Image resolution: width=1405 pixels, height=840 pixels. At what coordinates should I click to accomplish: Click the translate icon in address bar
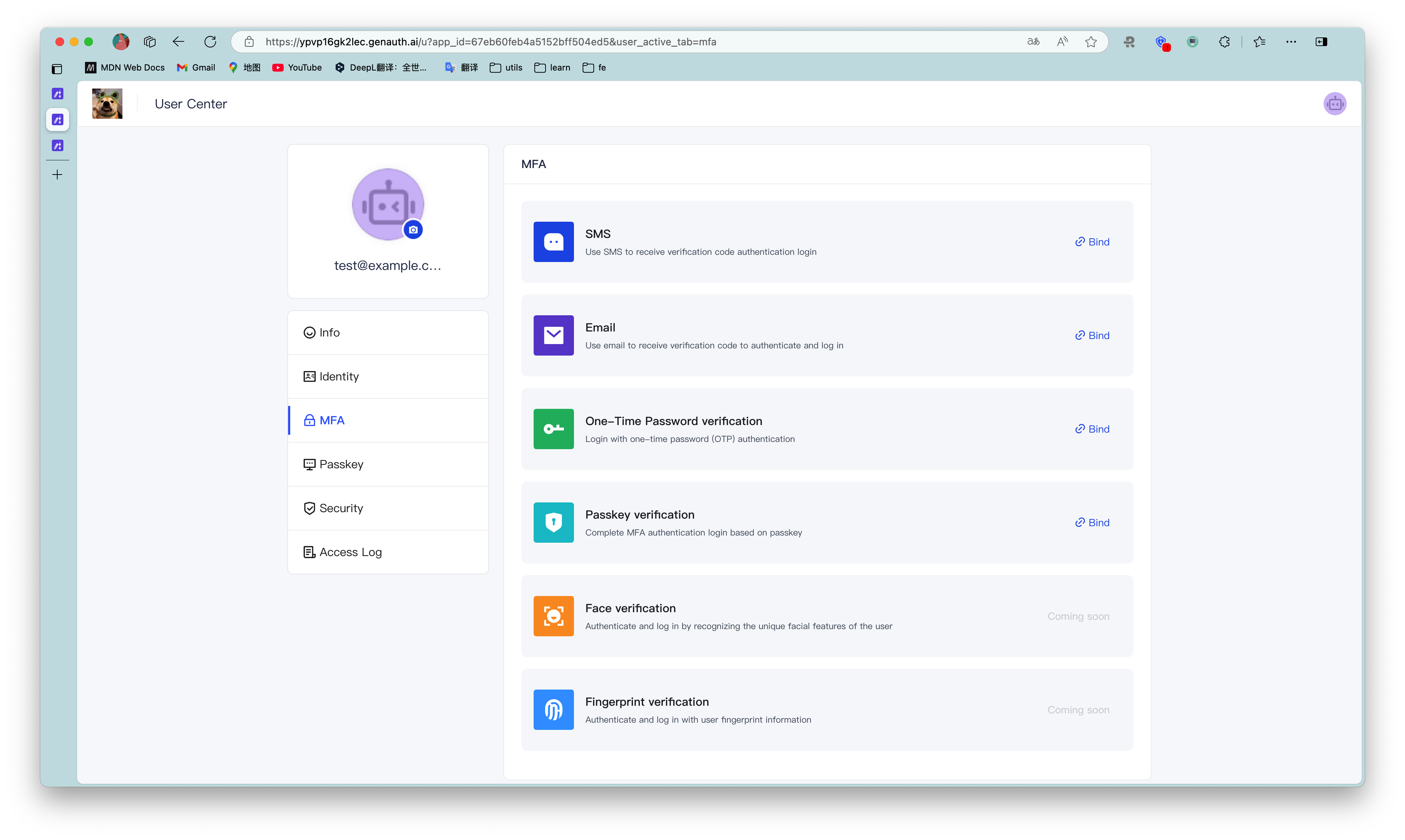coord(1033,41)
